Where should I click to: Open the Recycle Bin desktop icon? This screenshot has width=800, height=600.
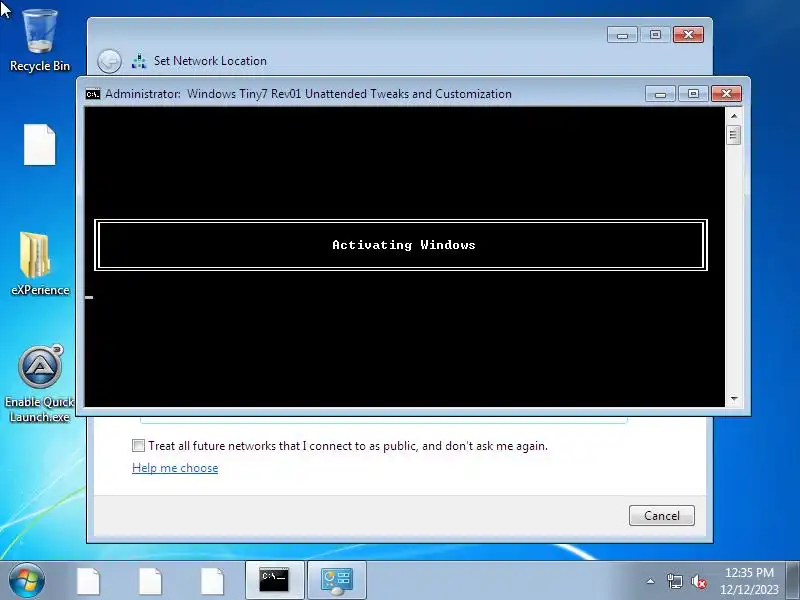pos(40,41)
